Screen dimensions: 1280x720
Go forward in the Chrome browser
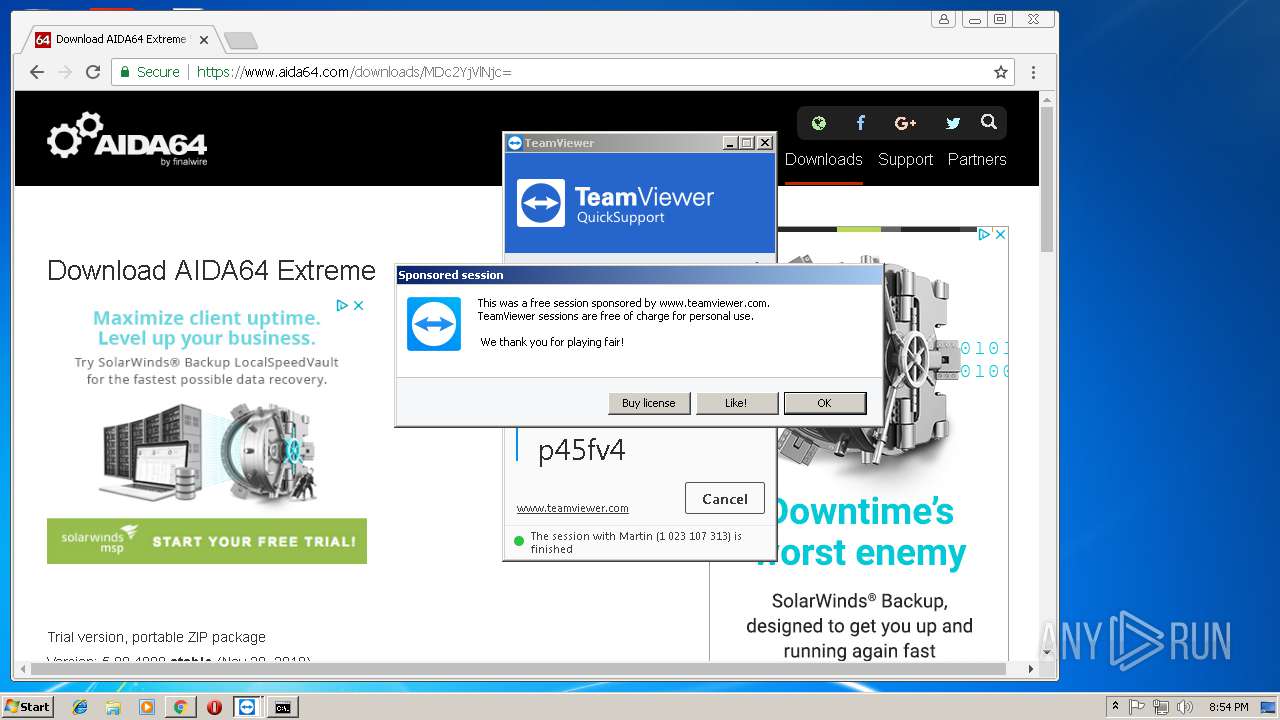65,72
